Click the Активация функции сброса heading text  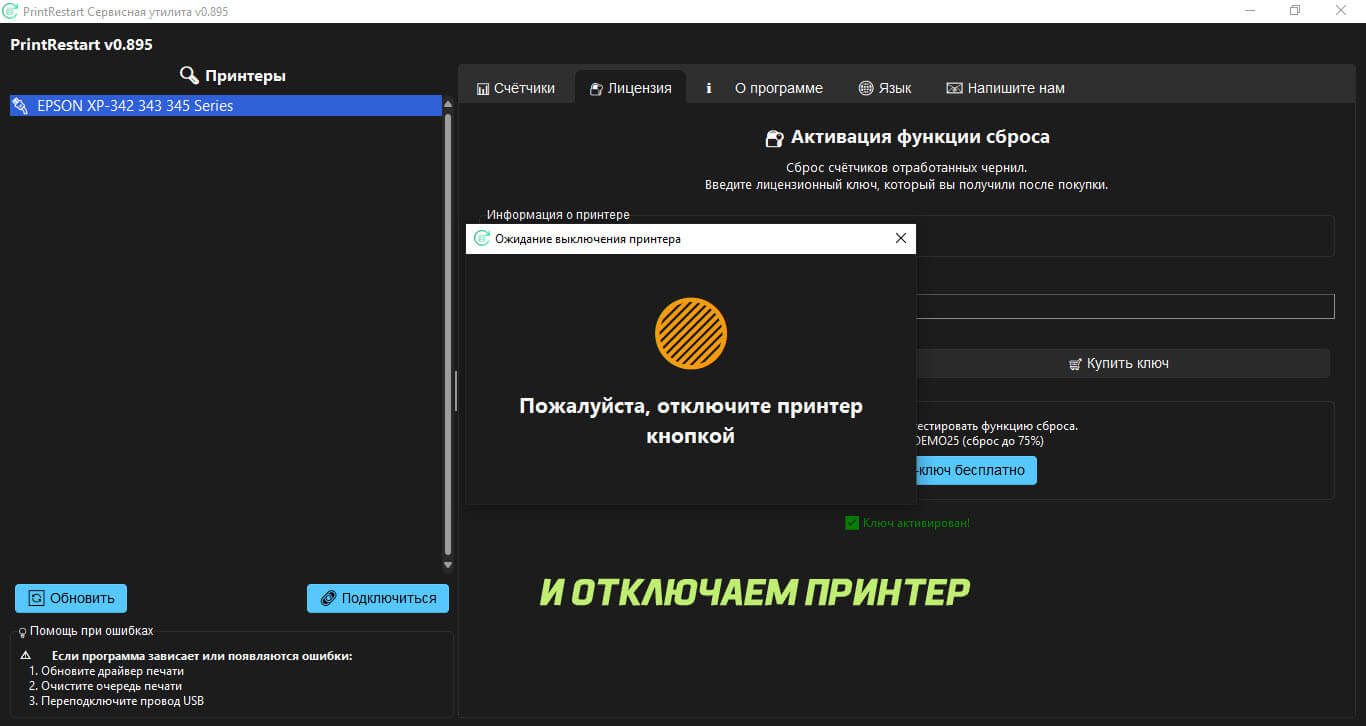pyautogui.click(x=920, y=137)
